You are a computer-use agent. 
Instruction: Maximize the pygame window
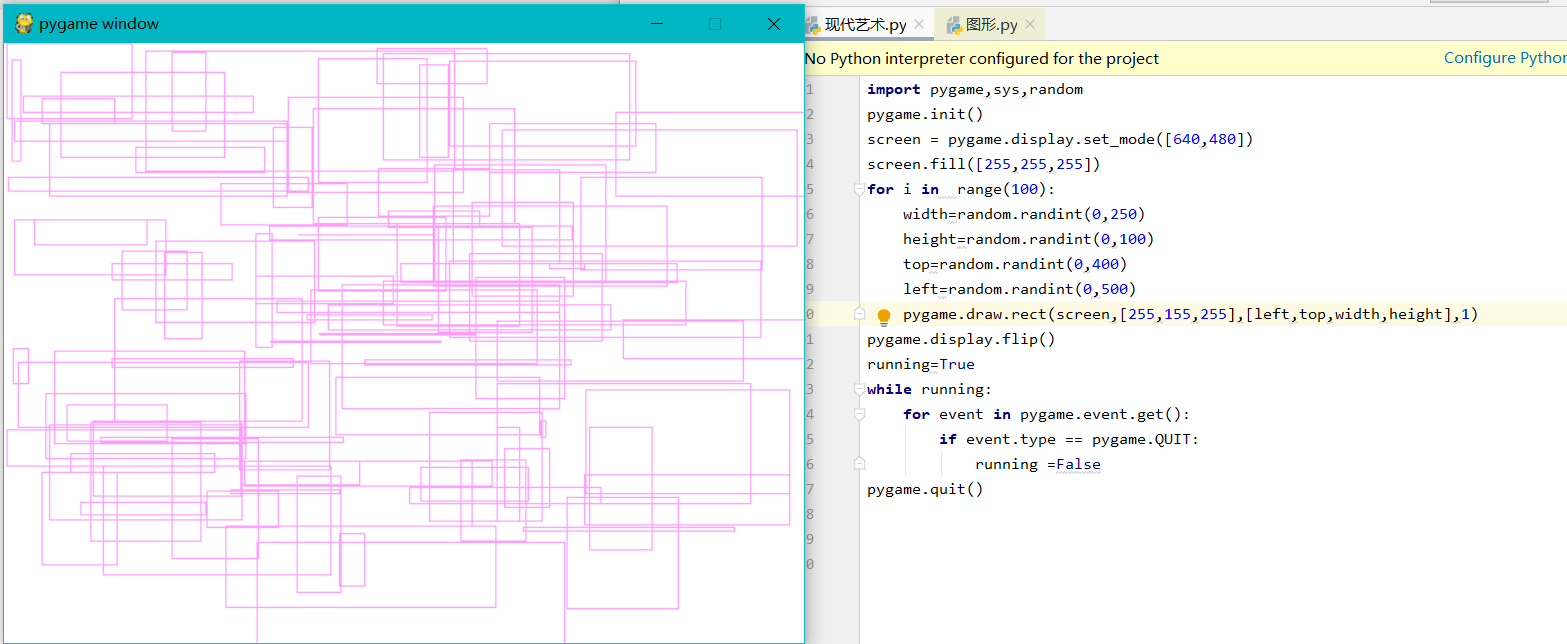(x=715, y=24)
